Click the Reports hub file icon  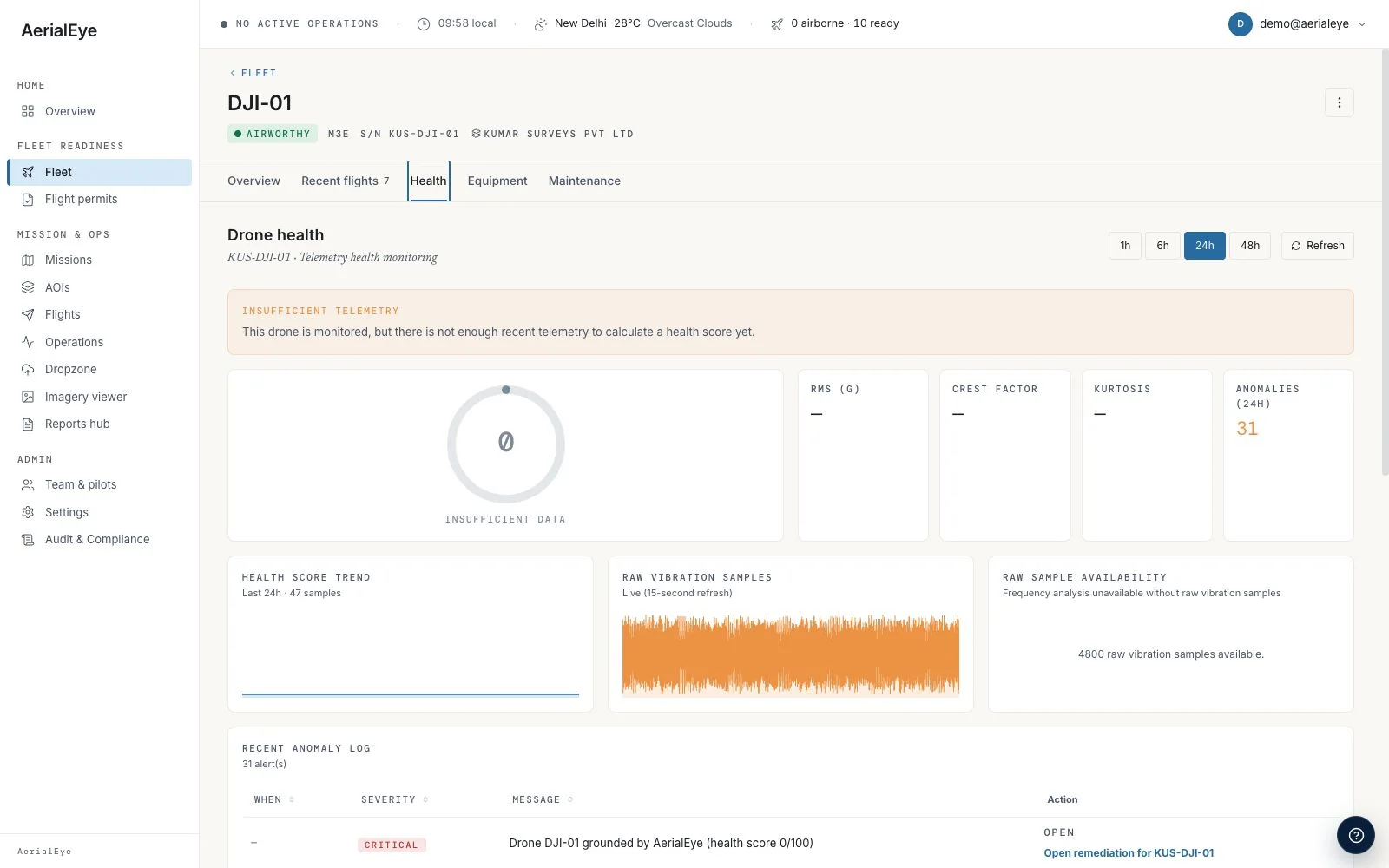pos(28,424)
